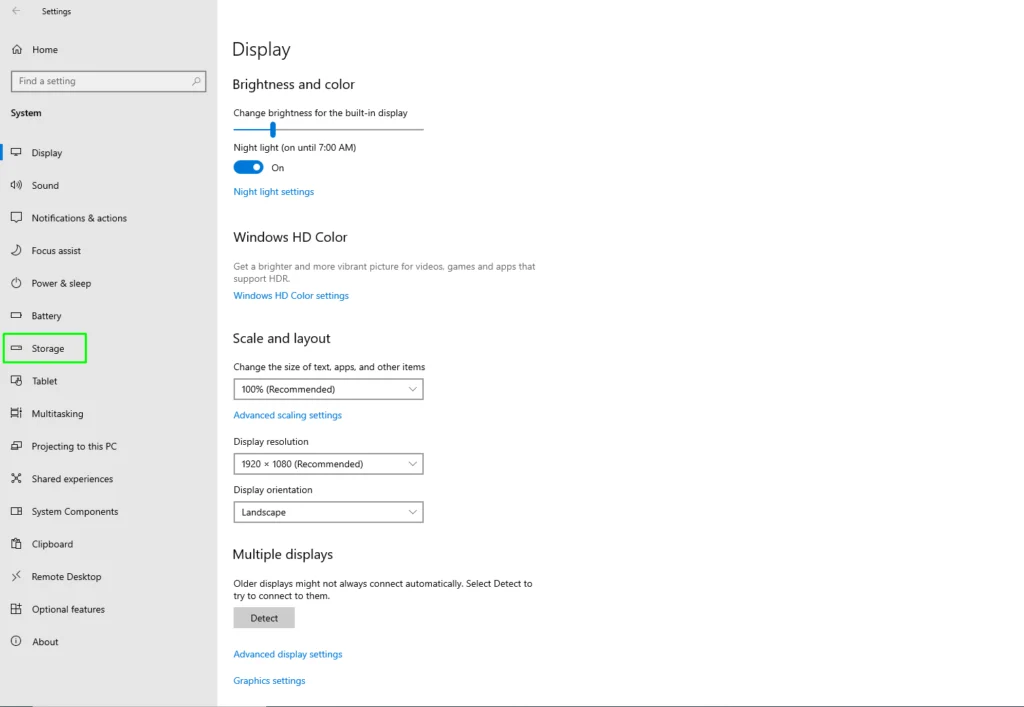Select Clipboard in the sidebar
1024x707 pixels.
coord(52,544)
